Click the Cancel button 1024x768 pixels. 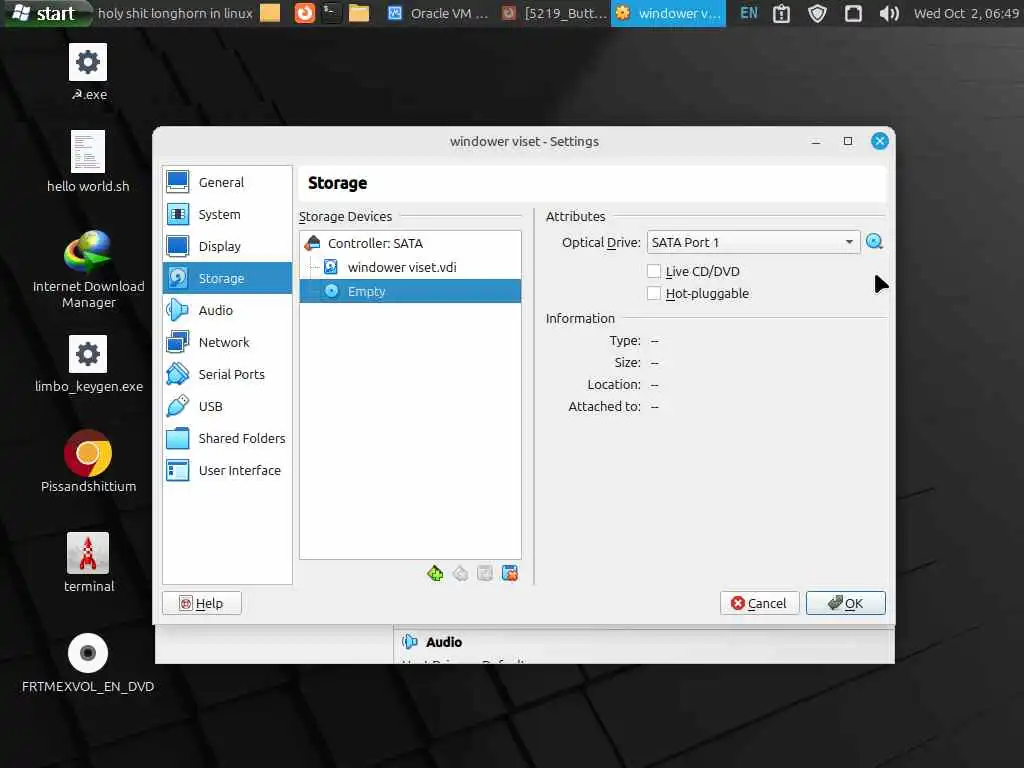click(x=760, y=603)
